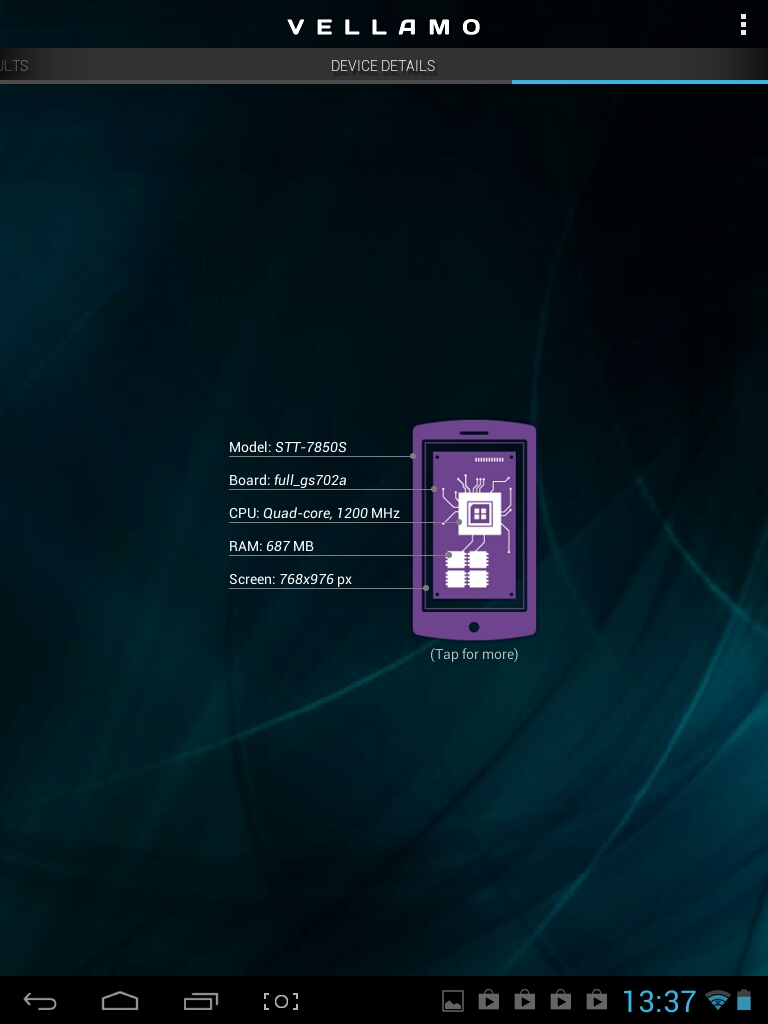Tap the Wi-Fi signal icon
Image resolution: width=768 pixels, height=1024 pixels.
pos(717,1000)
